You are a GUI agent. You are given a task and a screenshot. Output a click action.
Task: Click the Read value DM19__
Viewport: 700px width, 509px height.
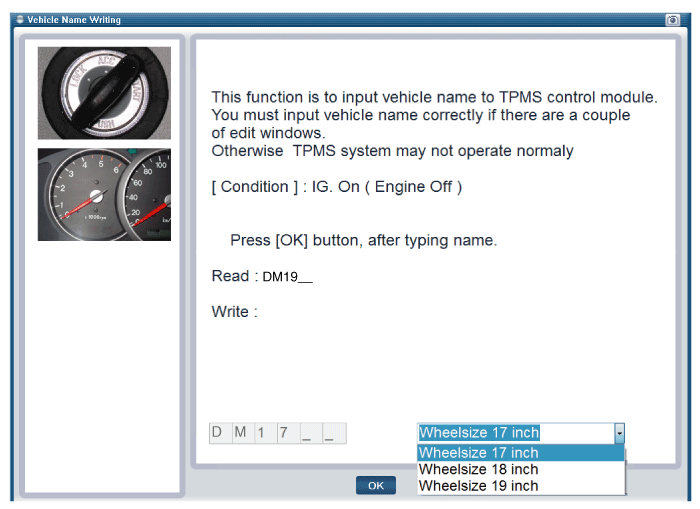coord(287,277)
